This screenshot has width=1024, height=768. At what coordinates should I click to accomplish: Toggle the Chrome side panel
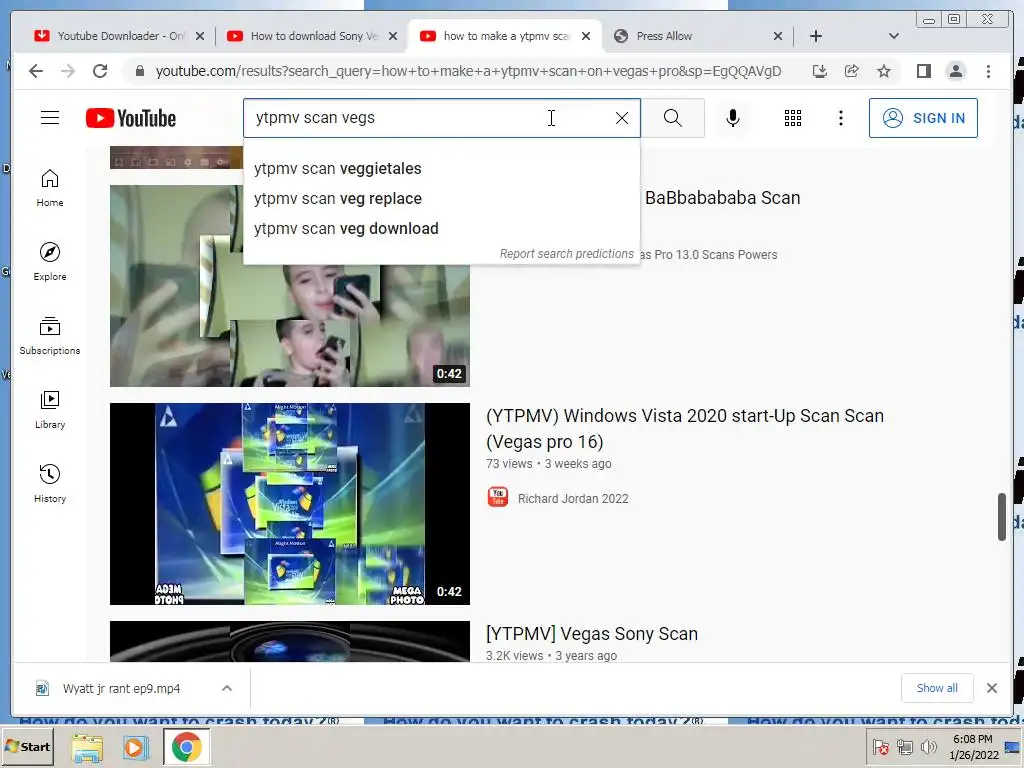point(923,71)
